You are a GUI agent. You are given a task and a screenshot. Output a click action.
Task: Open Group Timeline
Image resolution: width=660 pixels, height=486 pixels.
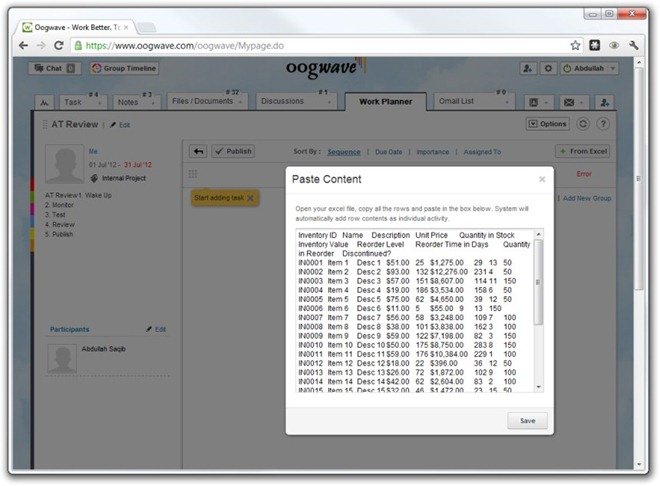tap(125, 68)
